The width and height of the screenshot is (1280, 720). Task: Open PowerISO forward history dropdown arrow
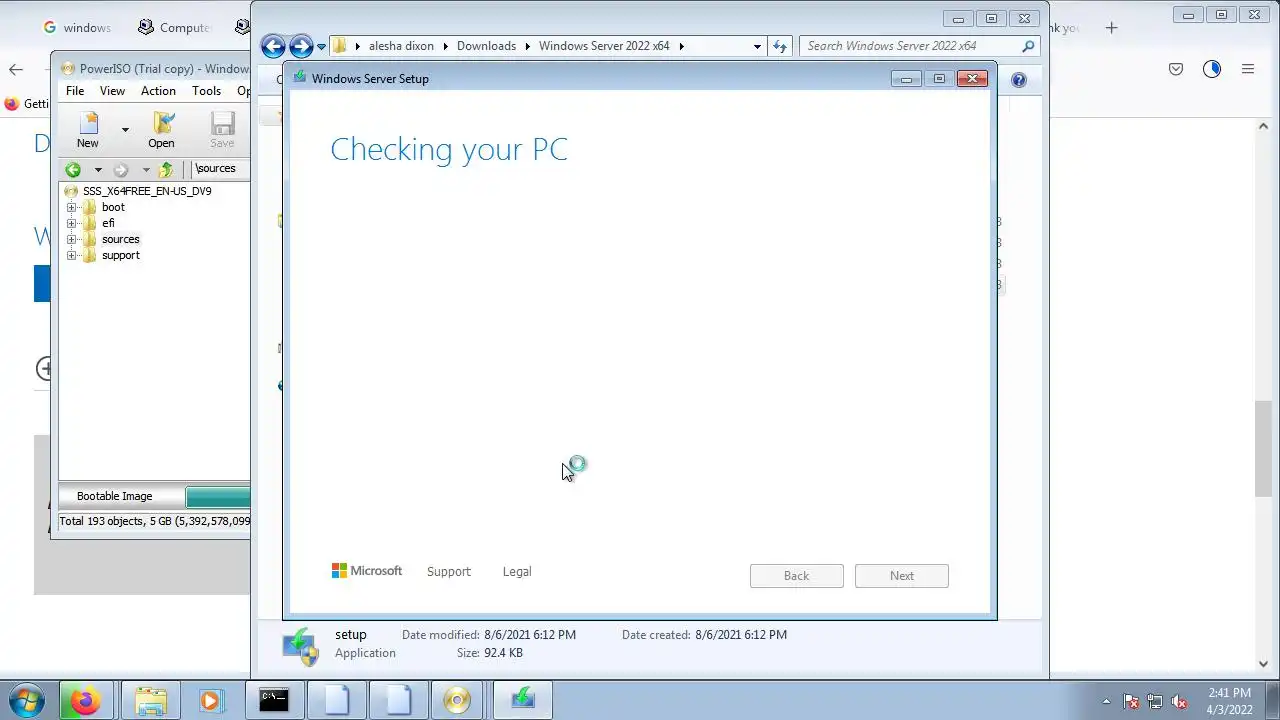pyautogui.click(x=145, y=169)
